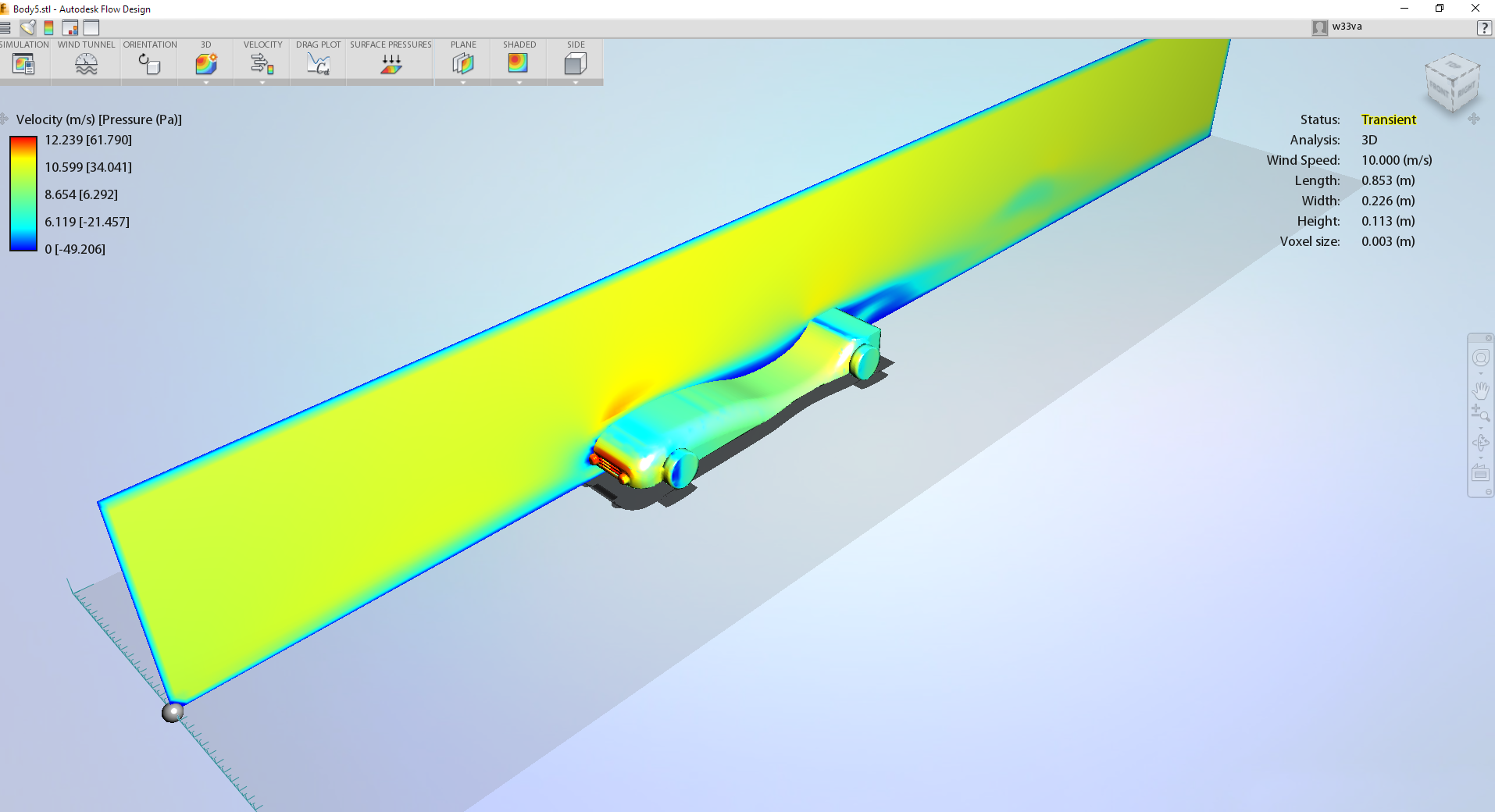Image resolution: width=1495 pixels, height=812 pixels.
Task: Close the navigation bar
Action: click(x=1489, y=338)
